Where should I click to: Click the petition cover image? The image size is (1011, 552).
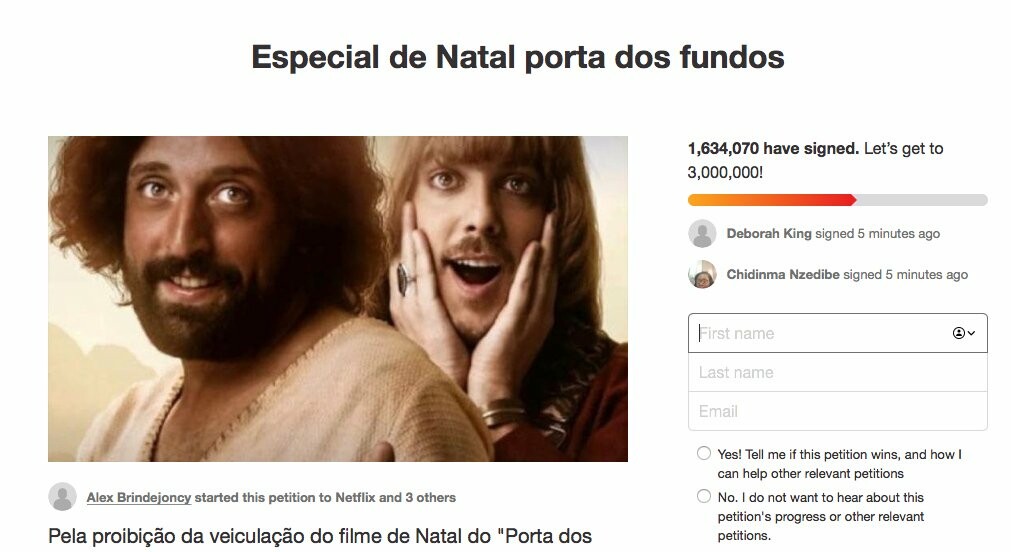point(338,299)
